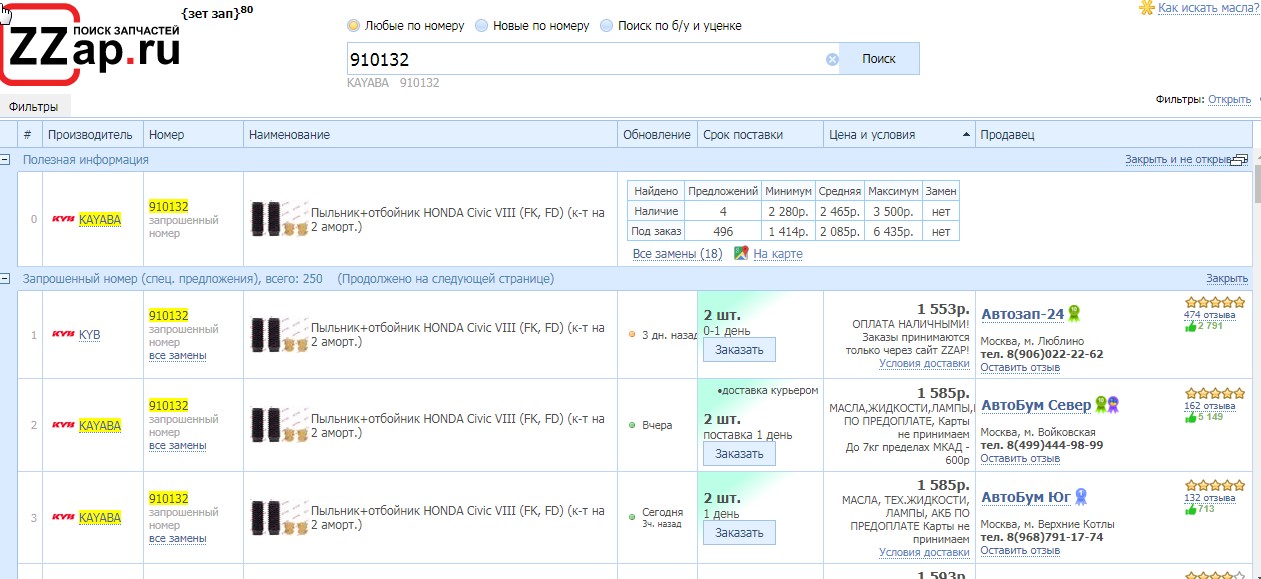The image size is (1261, 579).
Task: Open product photo in the Автозап-24 row
Action: (x=279, y=335)
